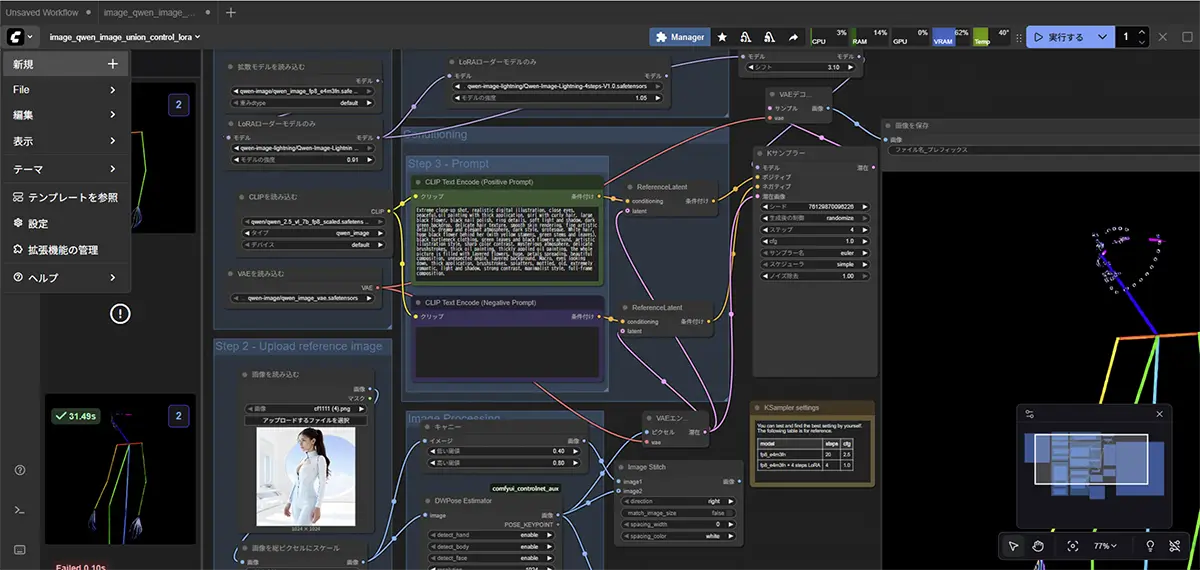Toggle the lightbulb focus mode icon

tap(1150, 546)
